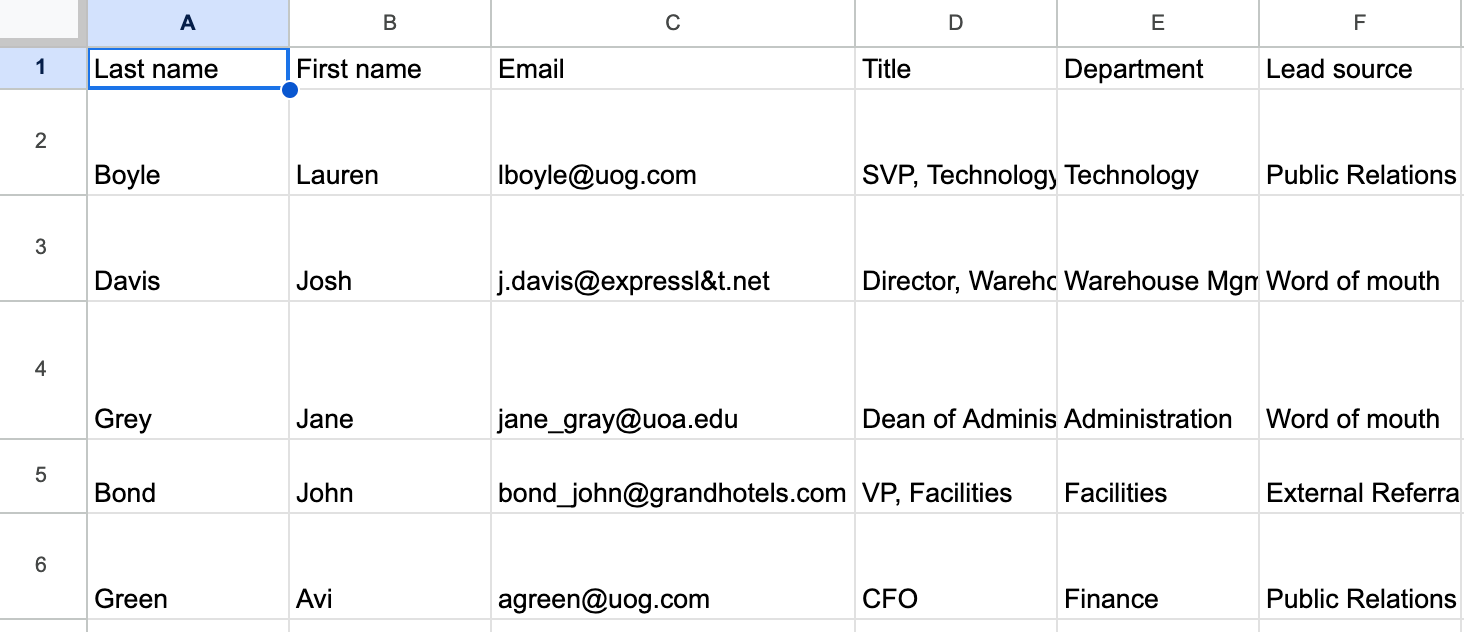Screen dimensions: 1464x632
Task: Select the lboyle@uog.com email cell
Action: [673, 175]
